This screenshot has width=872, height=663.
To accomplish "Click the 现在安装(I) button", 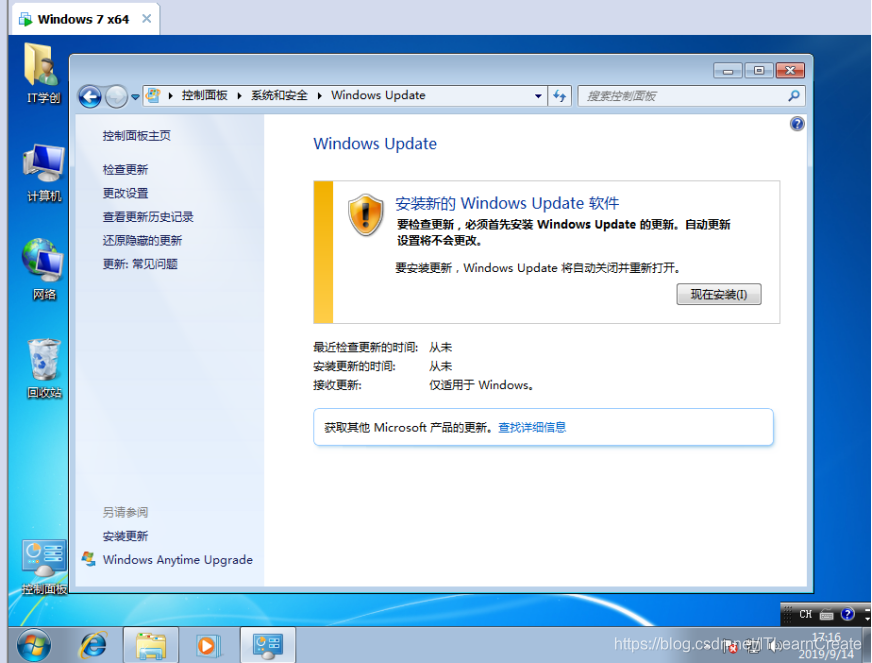I will [719, 294].
